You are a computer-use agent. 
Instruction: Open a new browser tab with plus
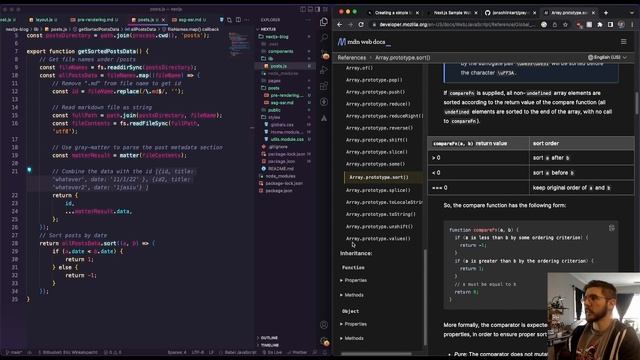click(x=606, y=13)
